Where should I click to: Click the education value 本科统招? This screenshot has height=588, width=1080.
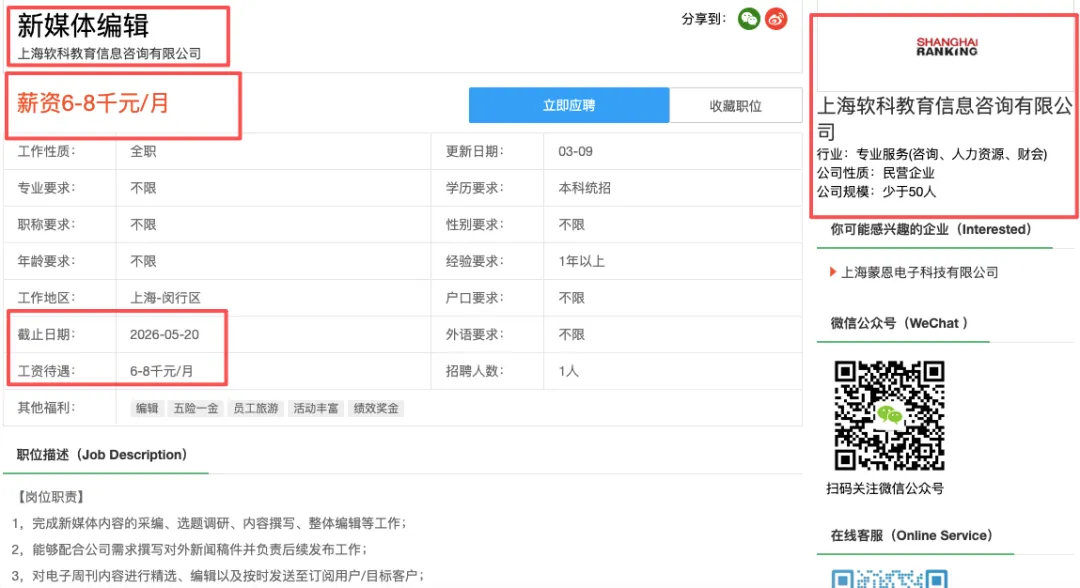584,188
